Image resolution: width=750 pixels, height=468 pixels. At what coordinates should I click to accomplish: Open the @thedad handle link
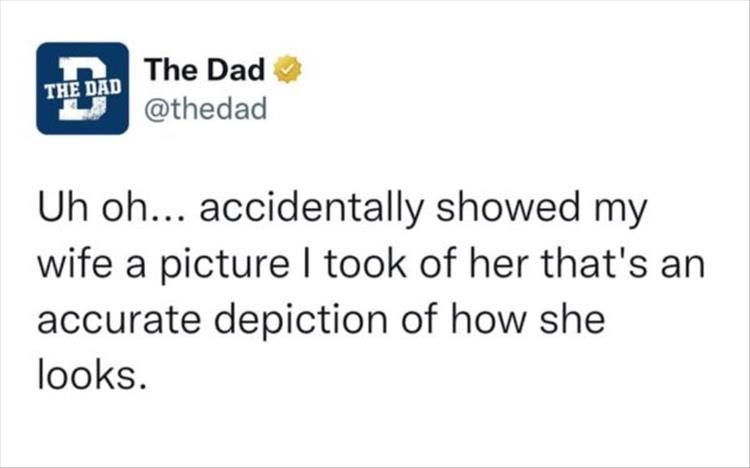(205, 107)
